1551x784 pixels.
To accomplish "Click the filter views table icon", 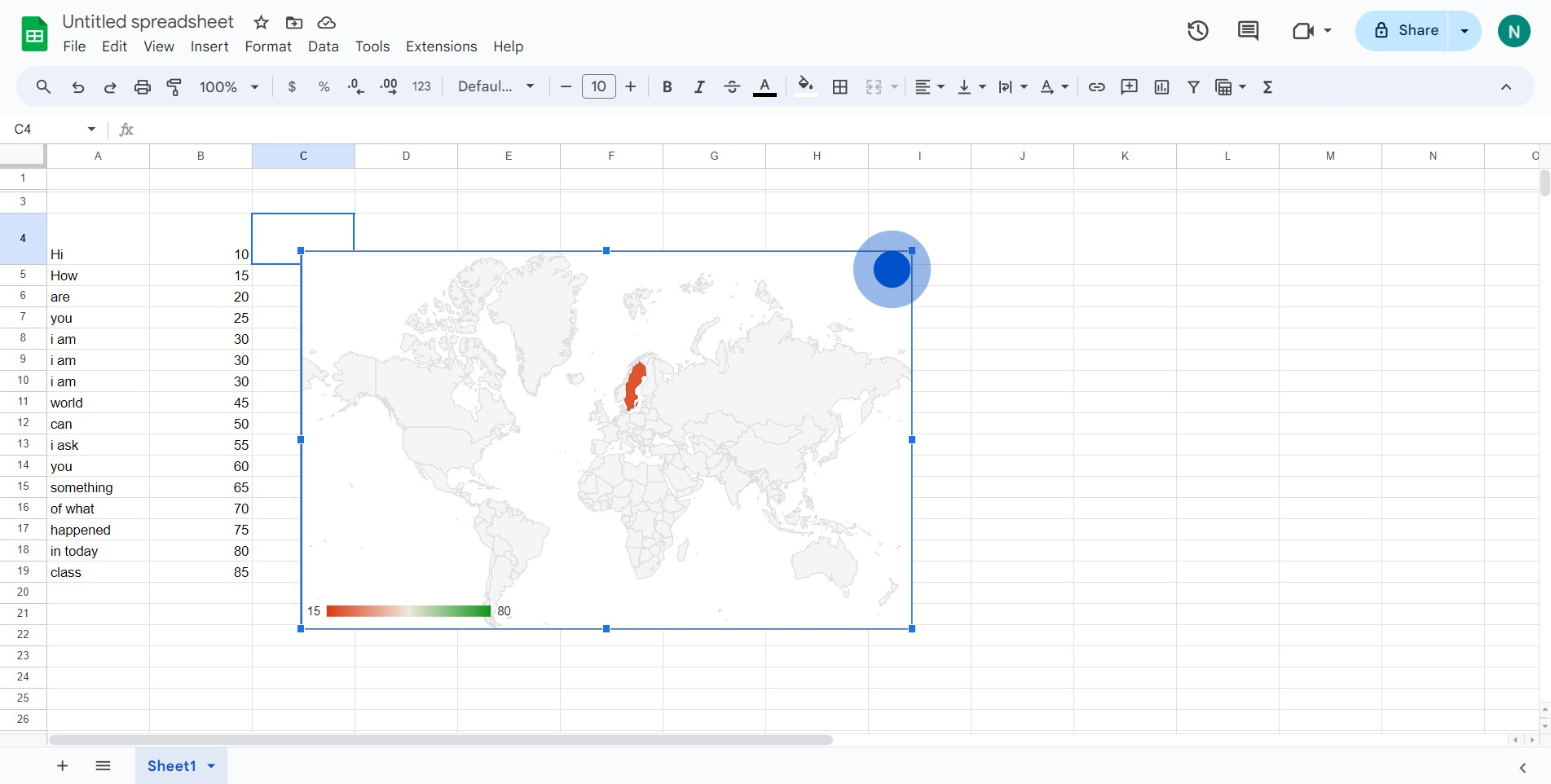I will tap(1223, 86).
